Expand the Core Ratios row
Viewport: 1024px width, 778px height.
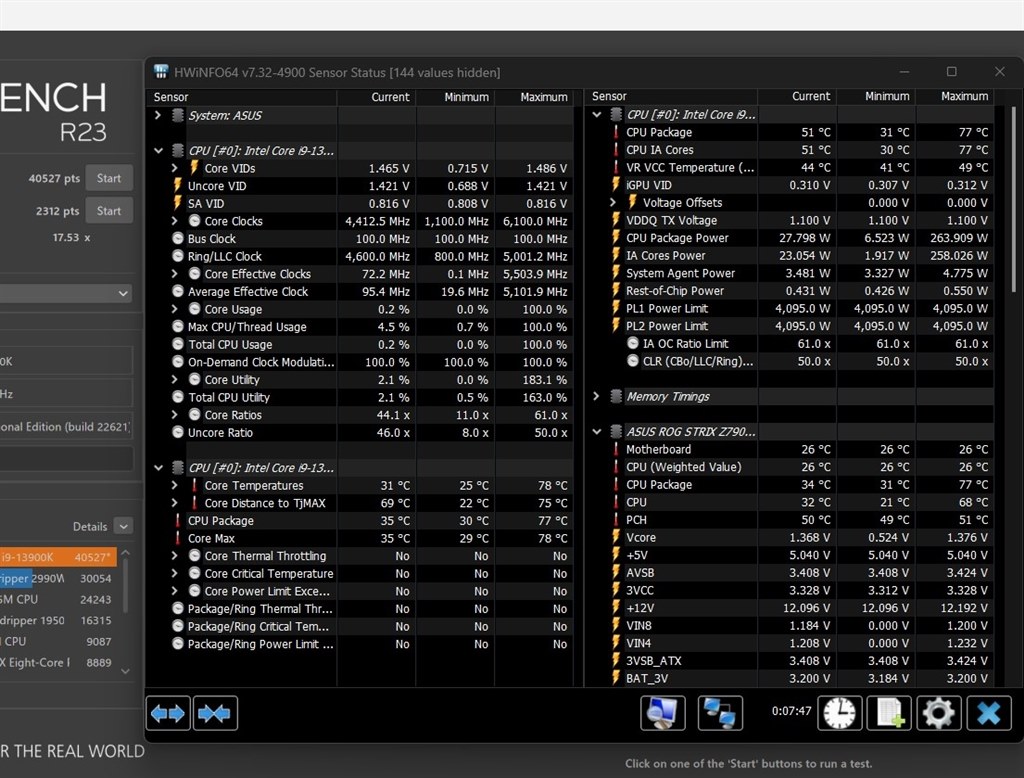click(x=174, y=415)
